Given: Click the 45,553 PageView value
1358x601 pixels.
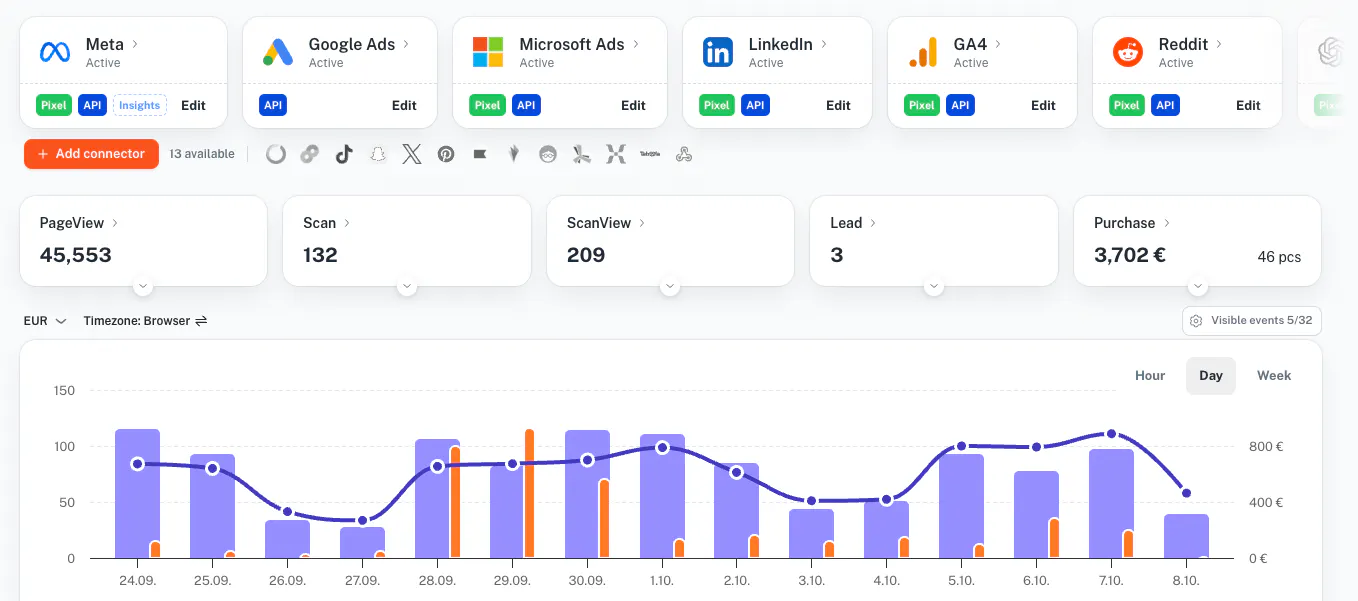Looking at the screenshot, I should (76, 255).
